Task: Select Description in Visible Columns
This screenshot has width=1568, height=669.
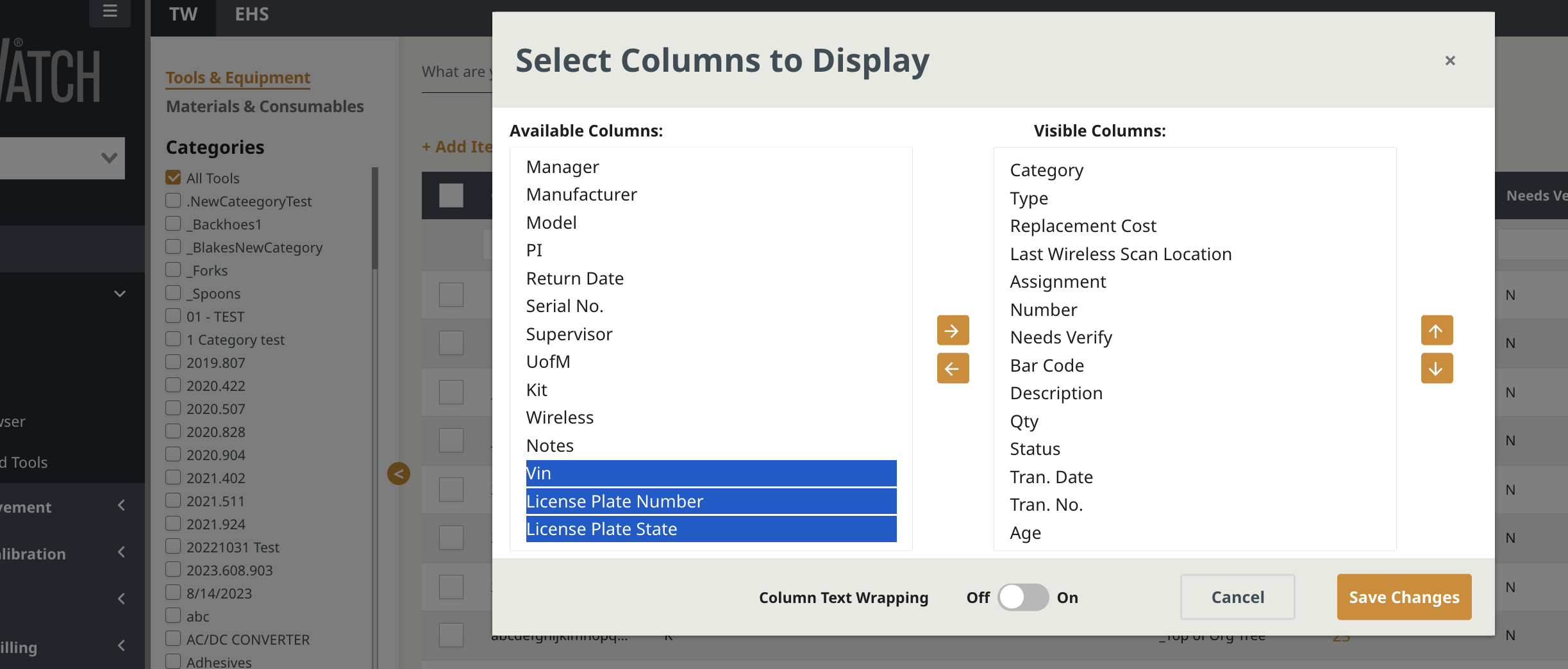Action: tap(1195, 393)
